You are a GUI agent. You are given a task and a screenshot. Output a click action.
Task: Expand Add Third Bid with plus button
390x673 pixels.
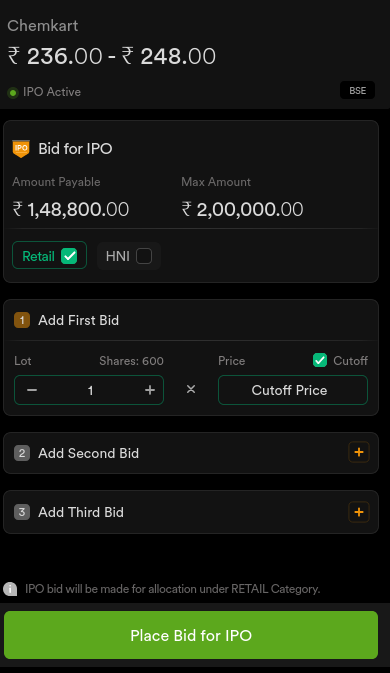[359, 512]
